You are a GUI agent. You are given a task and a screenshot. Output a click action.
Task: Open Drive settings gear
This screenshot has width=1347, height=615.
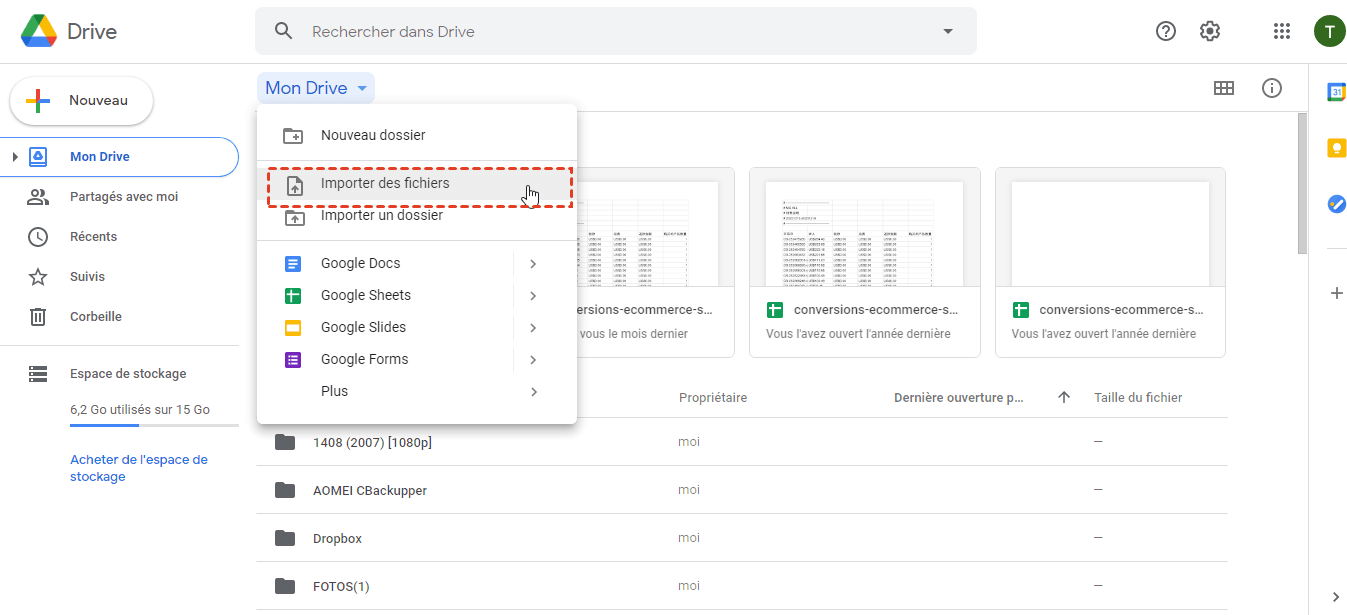coord(1210,31)
